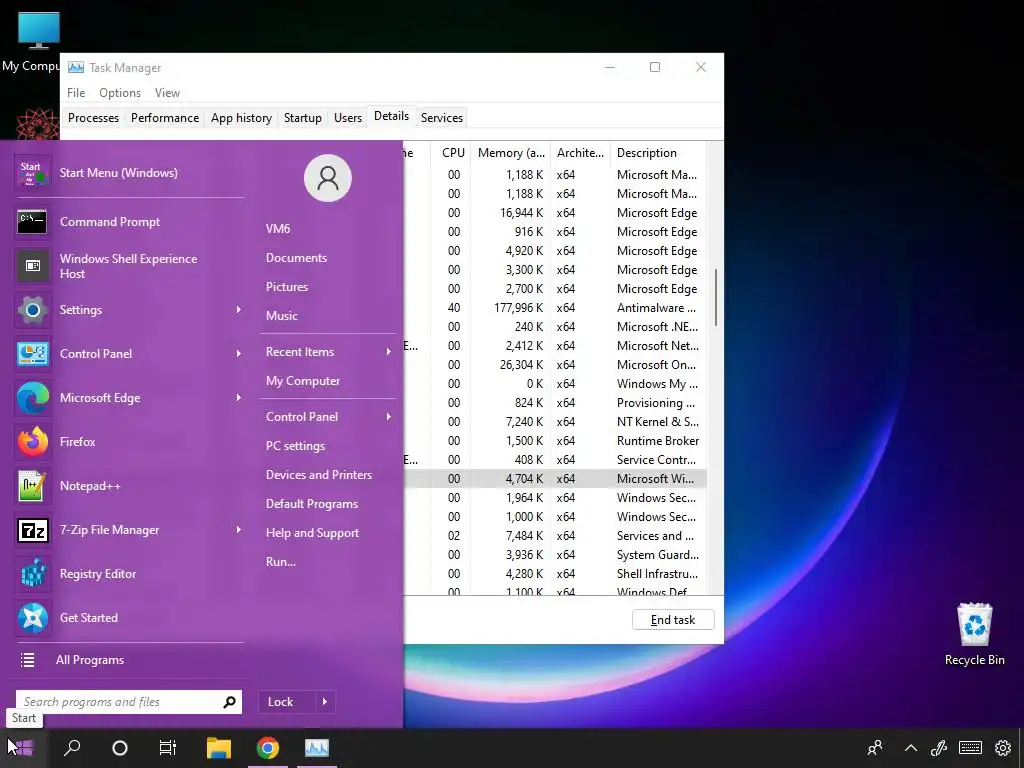Click the Task Manager vertical scrollbar thumb
The image size is (1024, 768).
(x=716, y=297)
